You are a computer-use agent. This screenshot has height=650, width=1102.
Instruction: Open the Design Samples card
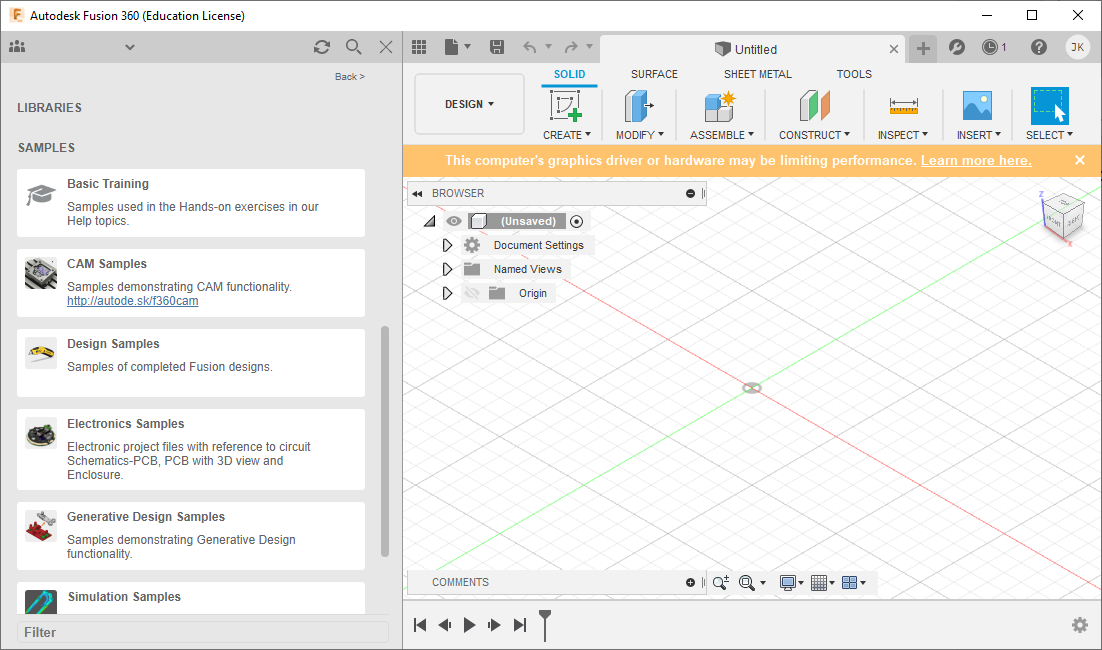(x=191, y=363)
